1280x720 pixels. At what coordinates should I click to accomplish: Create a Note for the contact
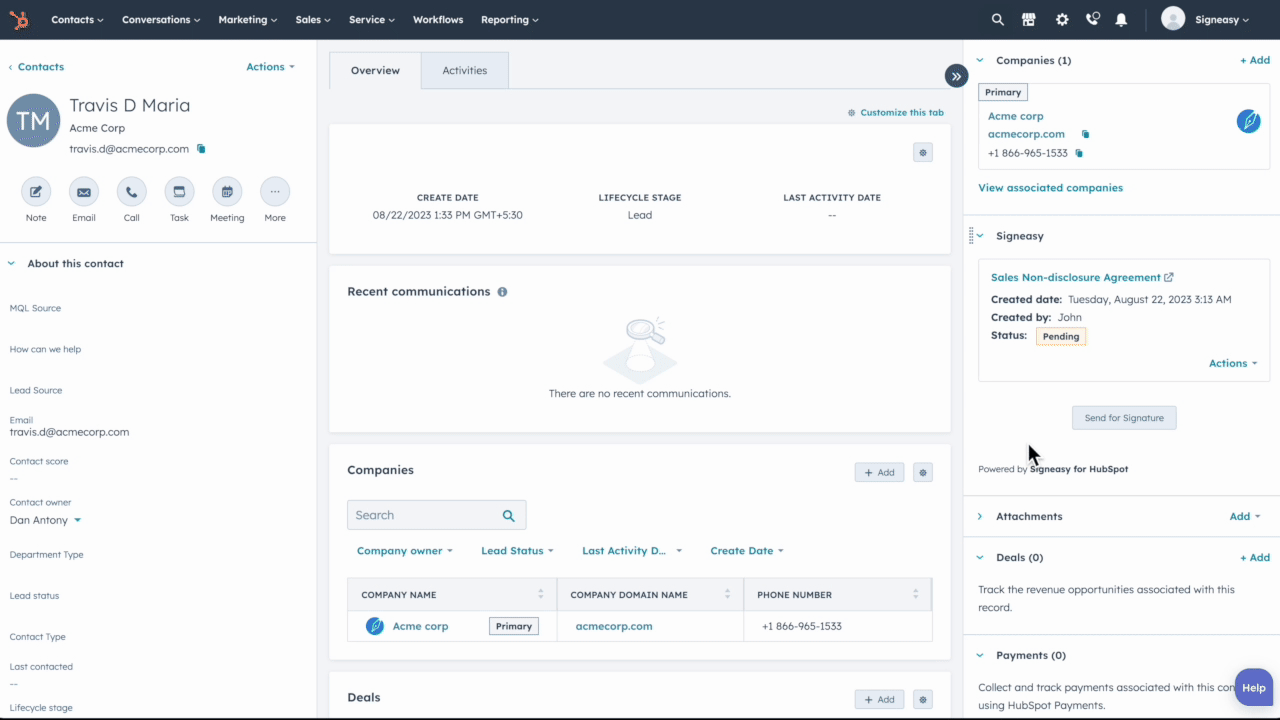point(36,192)
